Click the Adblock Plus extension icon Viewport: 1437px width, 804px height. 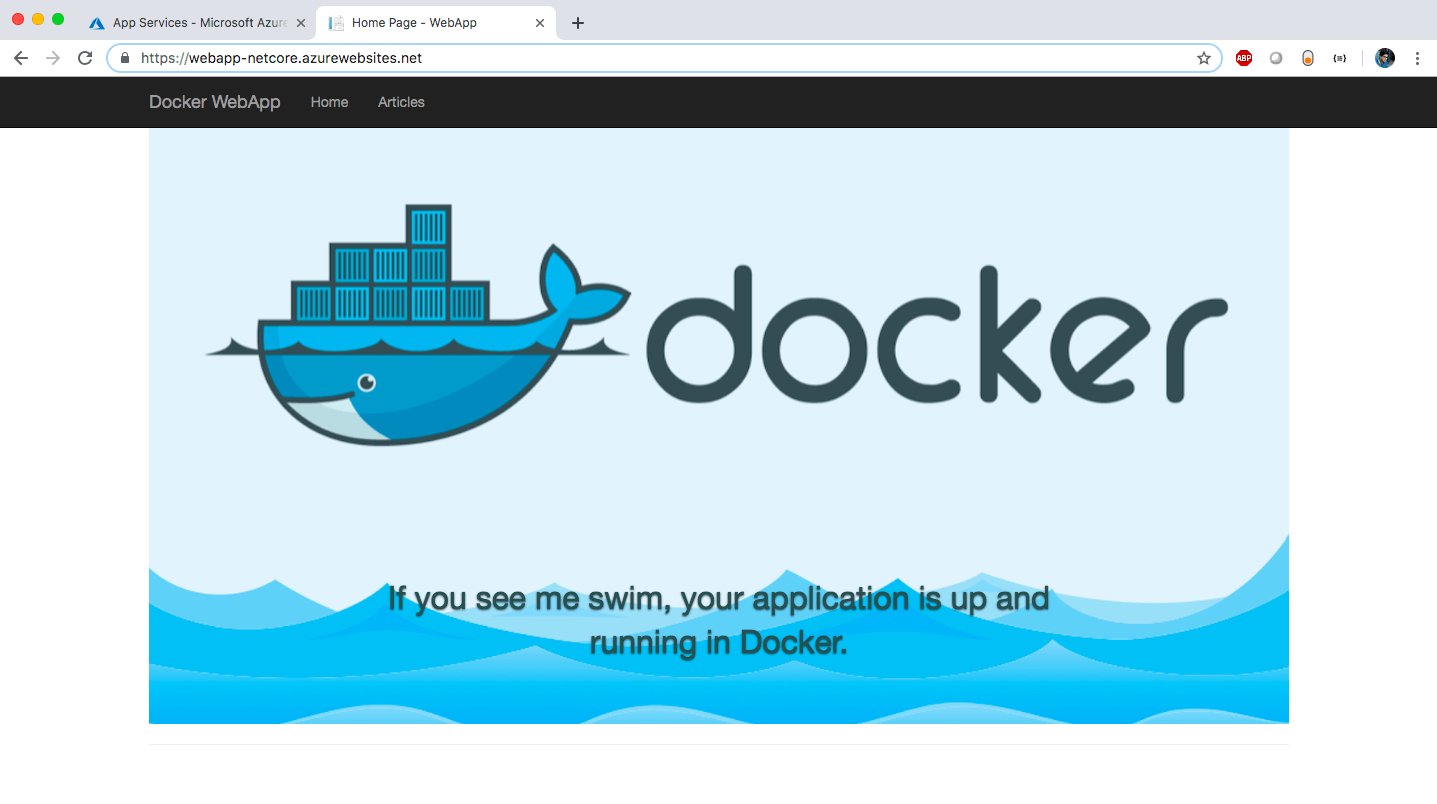tap(1243, 58)
